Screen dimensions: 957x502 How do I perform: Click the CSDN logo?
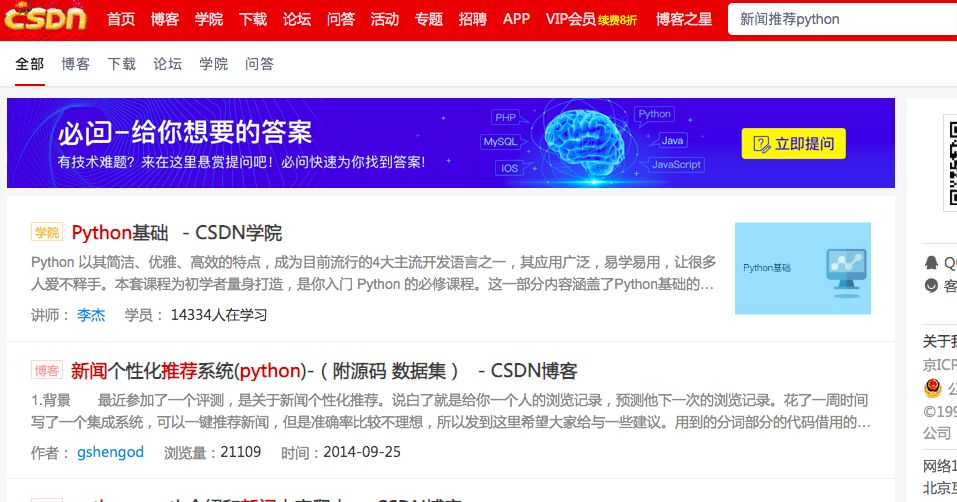pyautogui.click(x=45, y=18)
